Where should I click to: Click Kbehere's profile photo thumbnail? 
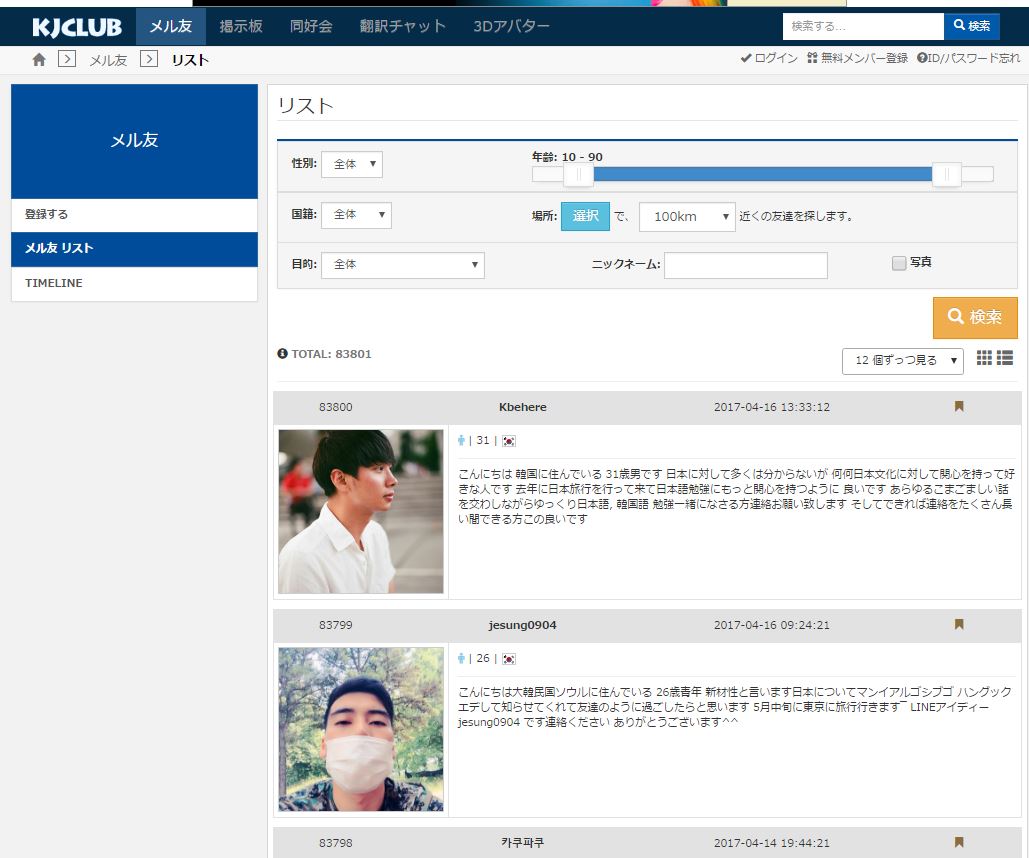[x=360, y=511]
